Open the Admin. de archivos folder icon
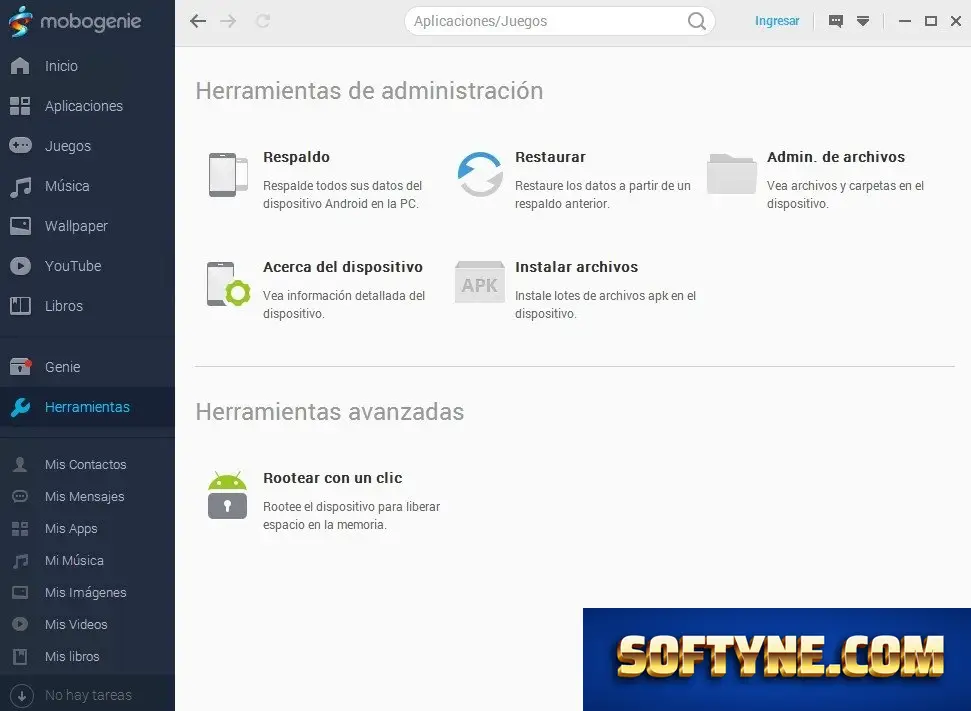971x711 pixels. (x=732, y=174)
